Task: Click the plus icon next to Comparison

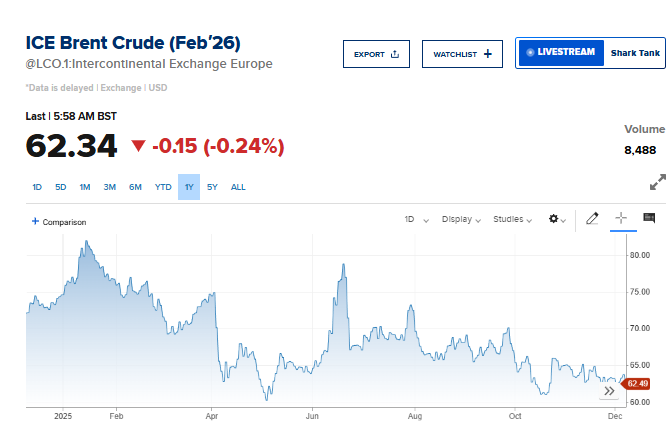Action: [35, 221]
